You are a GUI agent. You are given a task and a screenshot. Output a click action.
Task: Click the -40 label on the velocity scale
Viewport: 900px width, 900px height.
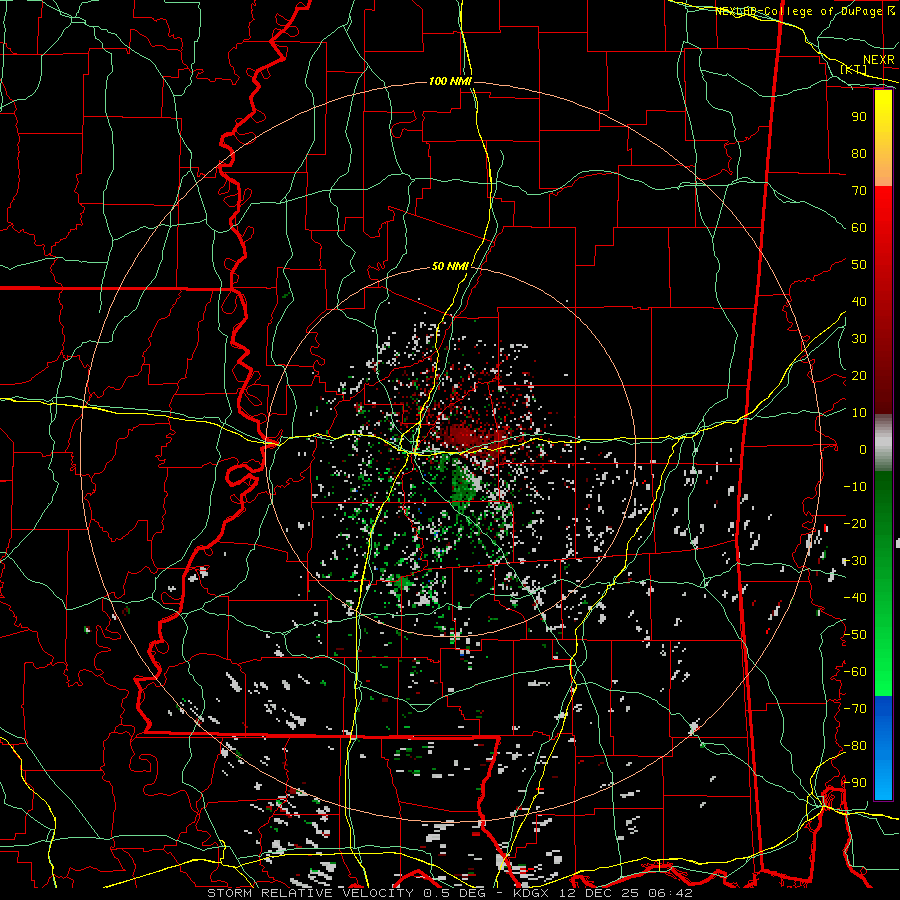pos(855,598)
